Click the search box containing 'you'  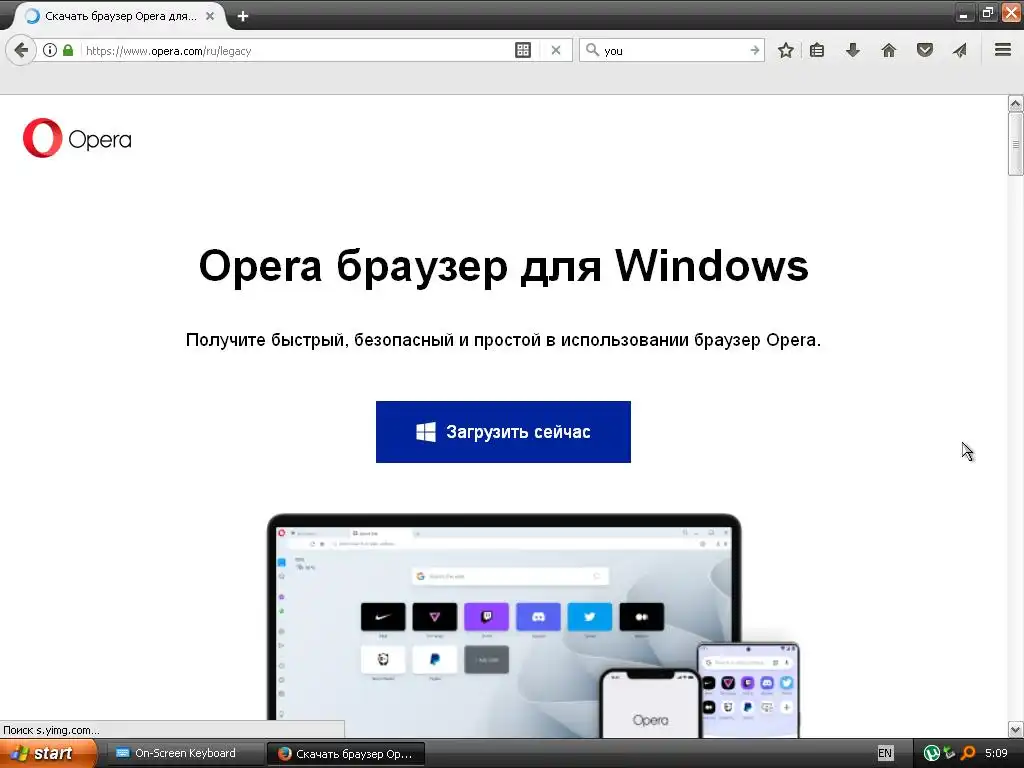point(673,50)
